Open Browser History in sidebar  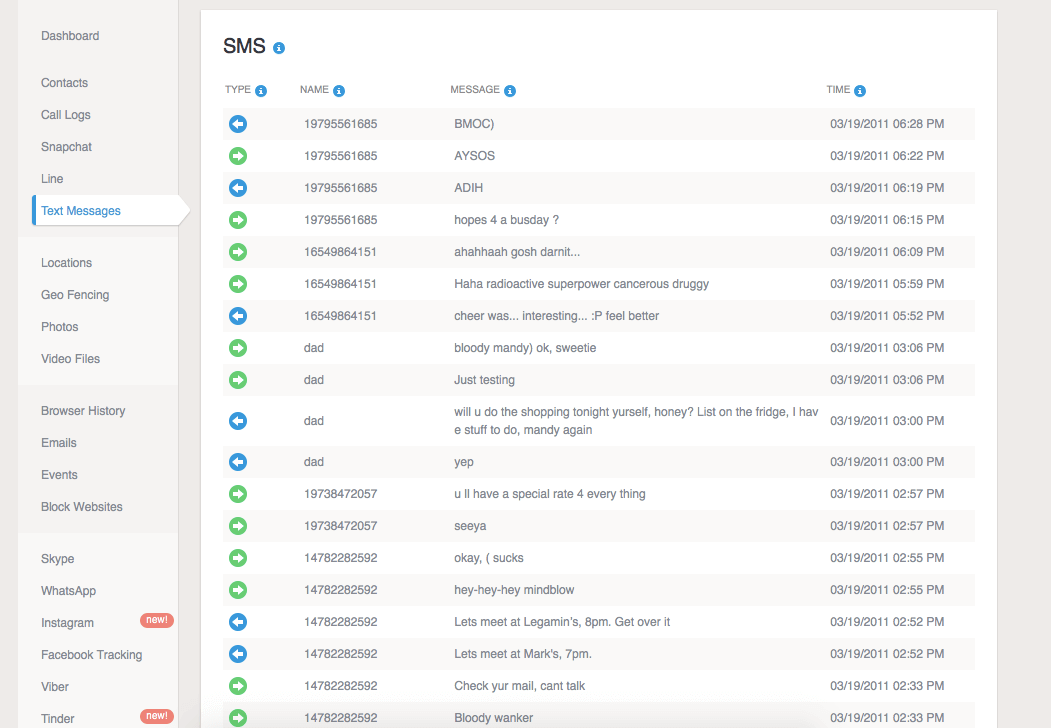(83, 411)
